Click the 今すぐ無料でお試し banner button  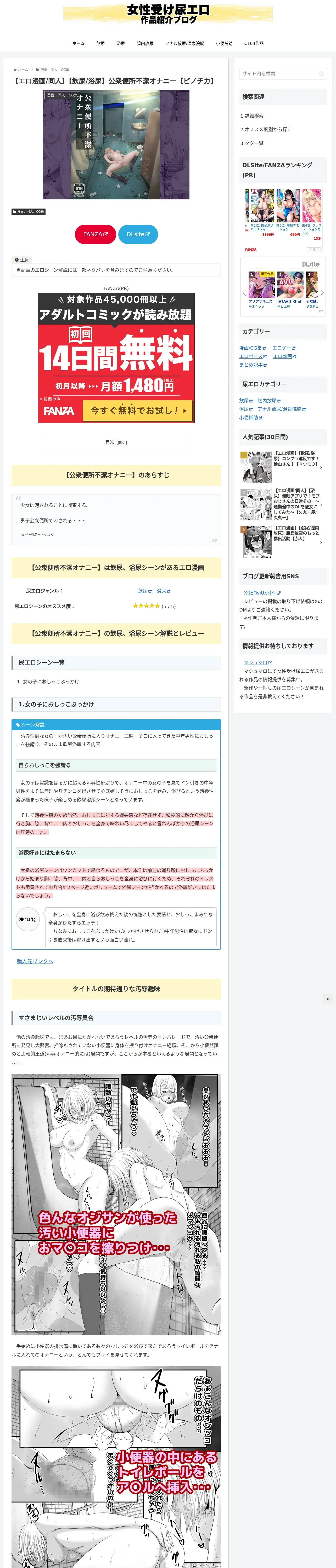(x=138, y=411)
